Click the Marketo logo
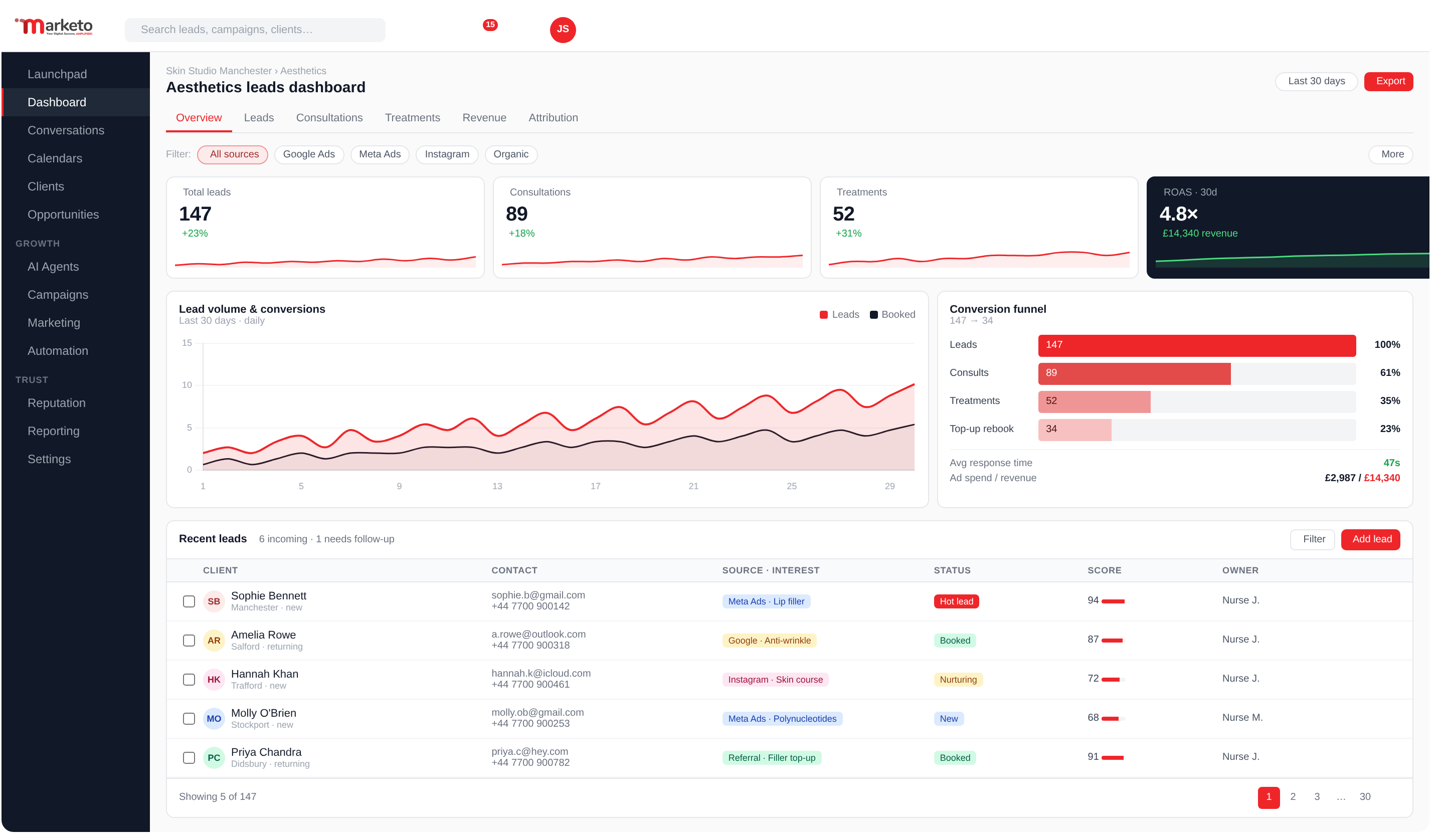Image resolution: width=1444 pixels, height=840 pixels. tap(55, 27)
